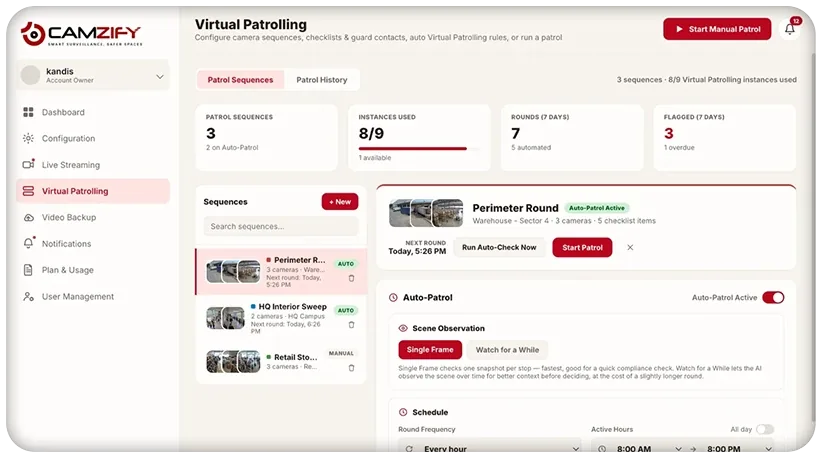This screenshot has width=821, height=462.
Task: Click the Scene Observation eye icon
Action: coord(403,328)
